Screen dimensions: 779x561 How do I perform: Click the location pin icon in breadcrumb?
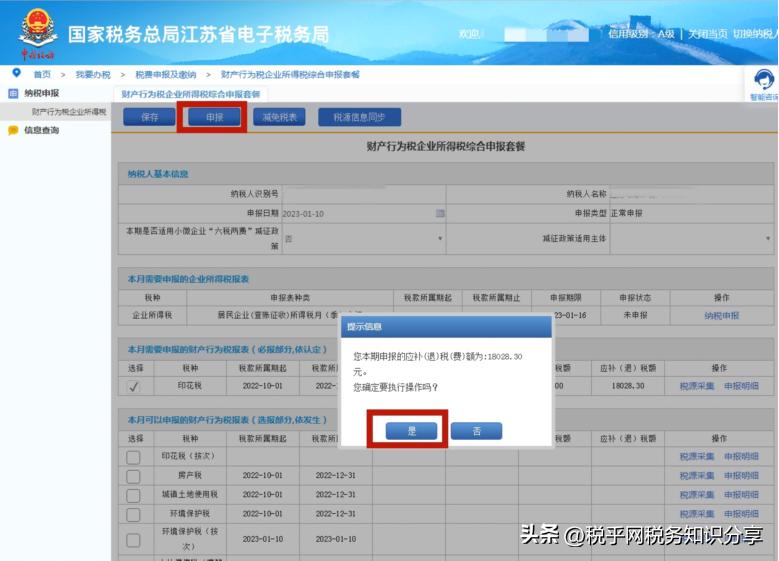pyautogui.click(x=16, y=73)
